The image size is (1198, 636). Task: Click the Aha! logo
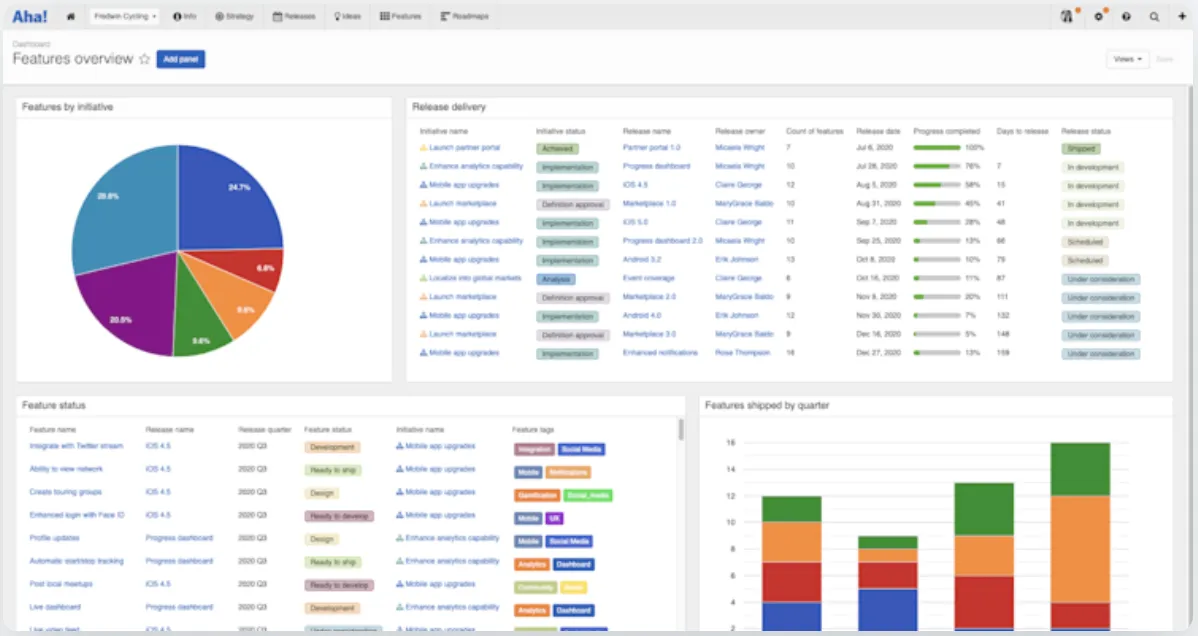point(30,16)
